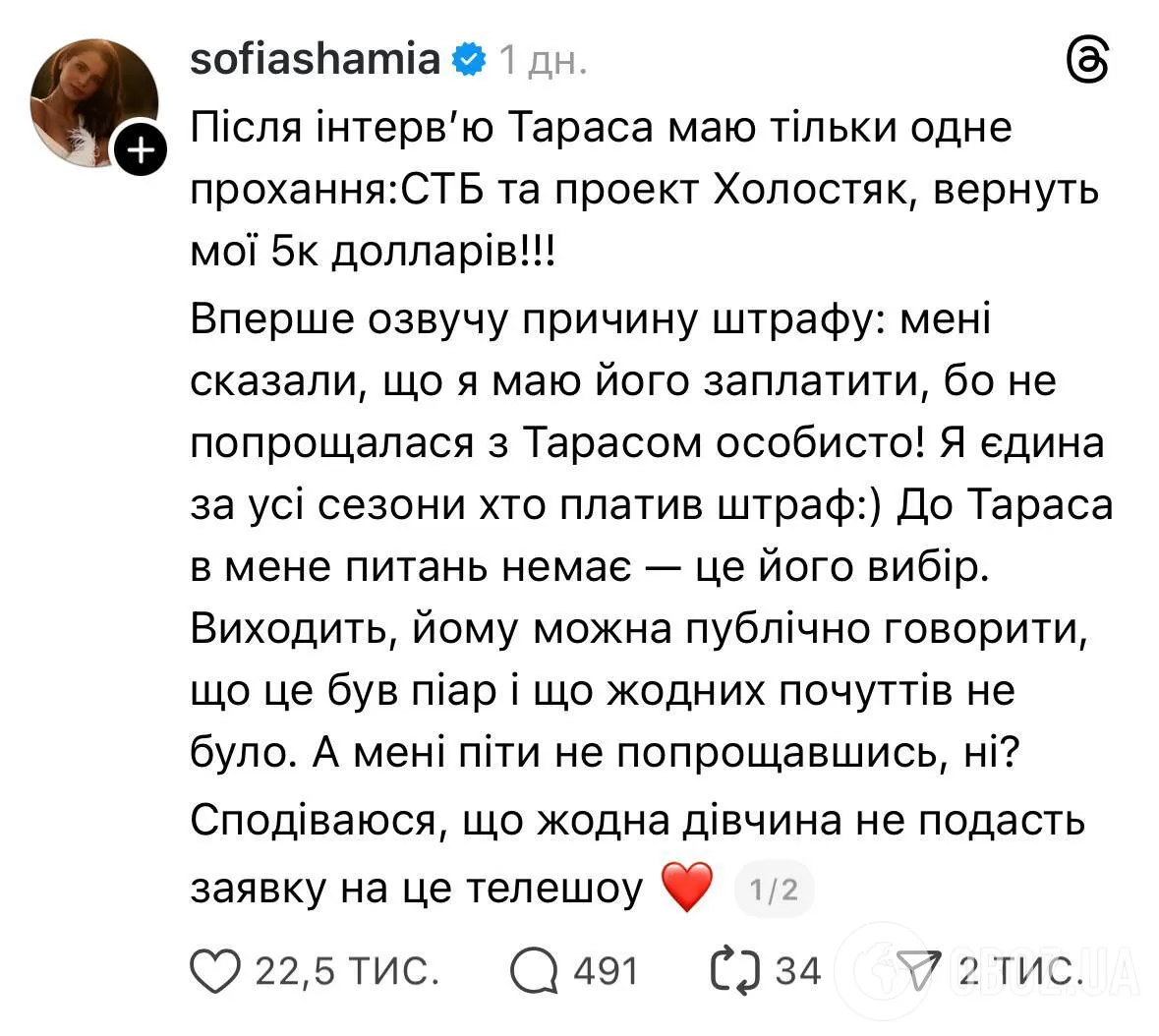Open the timestamp showing 1 дн.
The image size is (1159, 1036).
542,57
